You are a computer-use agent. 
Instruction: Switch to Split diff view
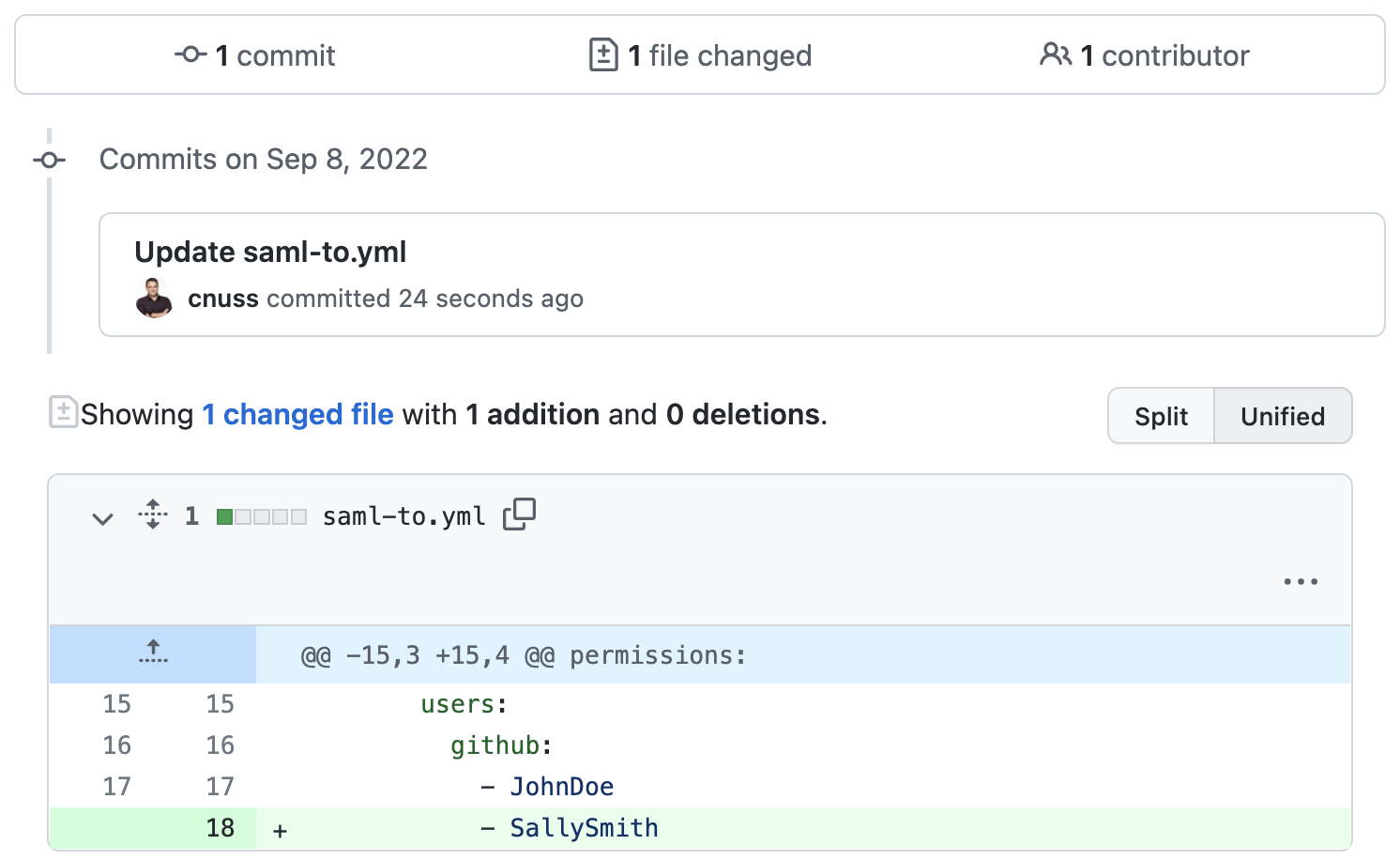[x=1161, y=416]
